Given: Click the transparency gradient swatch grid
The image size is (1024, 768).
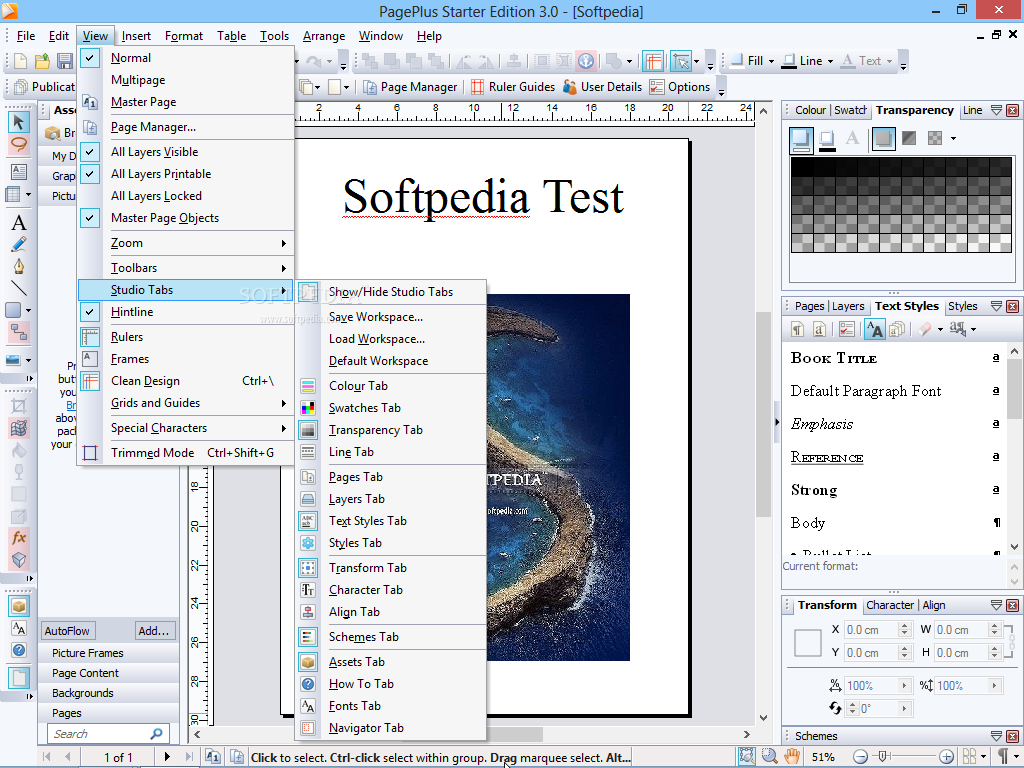Looking at the screenshot, I should coord(901,204).
